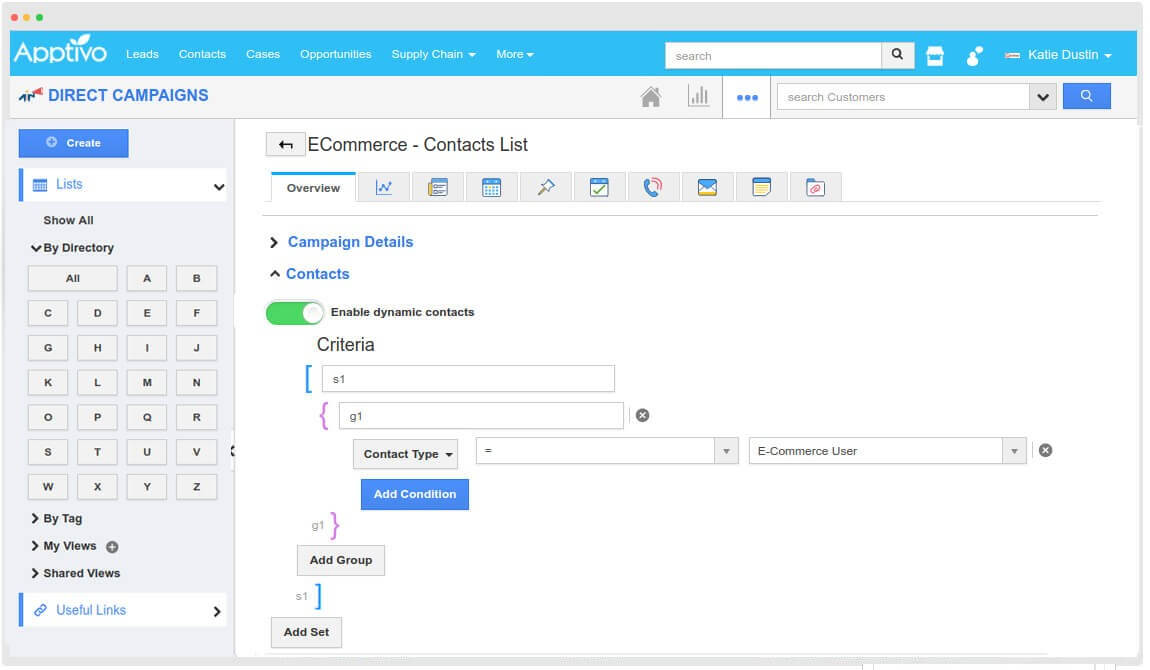Open the Contact Type field dropdown

[405, 453]
